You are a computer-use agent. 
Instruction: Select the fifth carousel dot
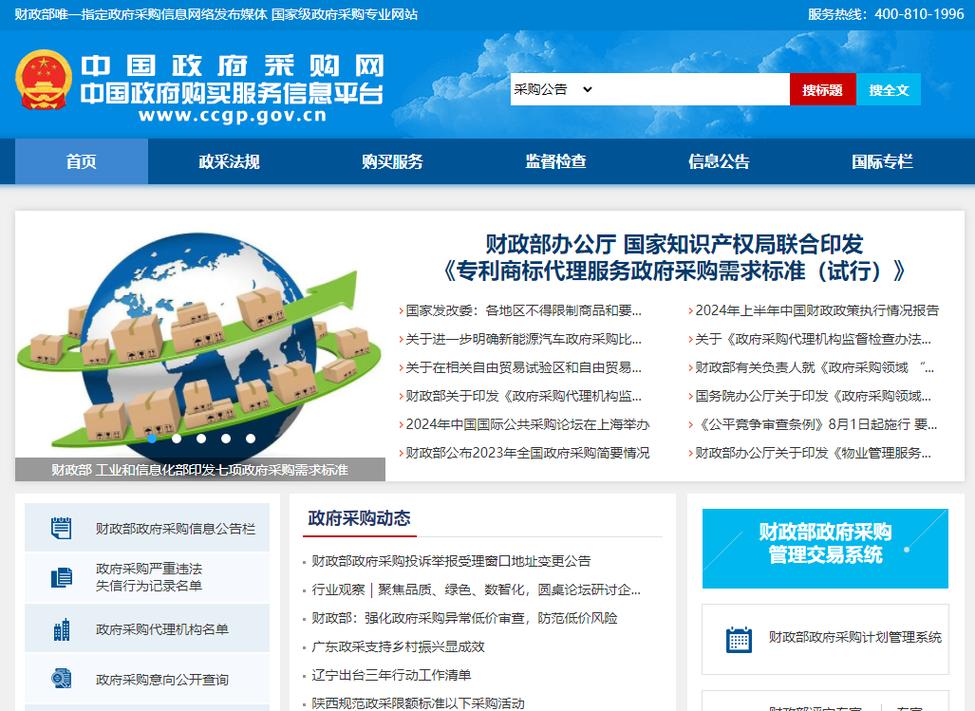tap(251, 439)
